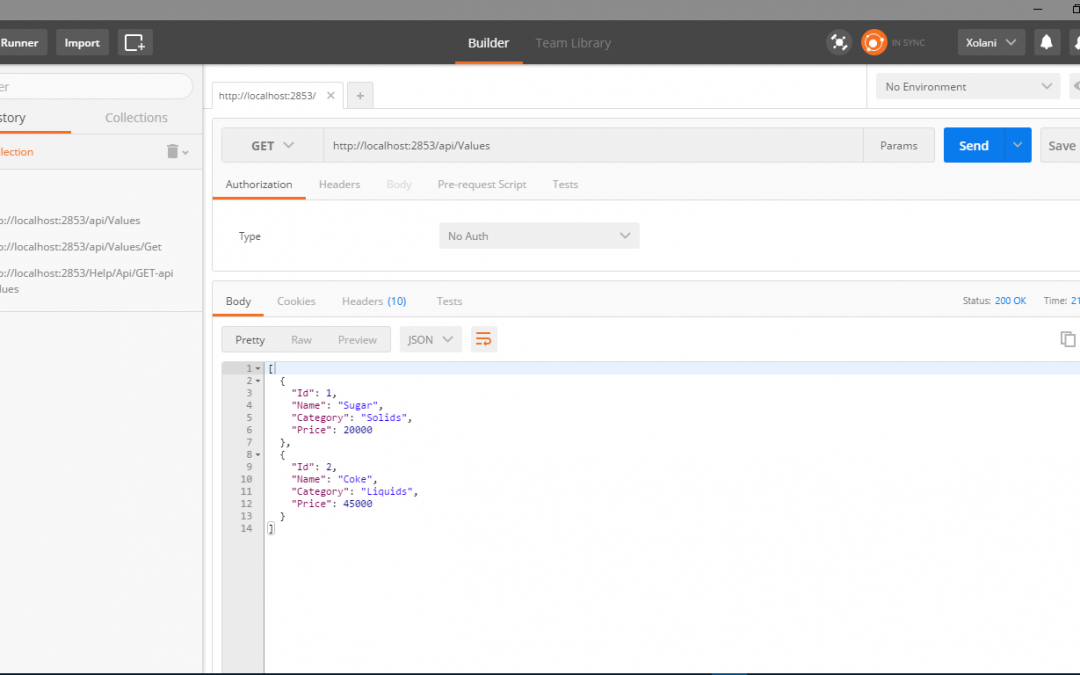This screenshot has height=675, width=1080.
Task: Switch to the Raw response view
Action: point(301,339)
